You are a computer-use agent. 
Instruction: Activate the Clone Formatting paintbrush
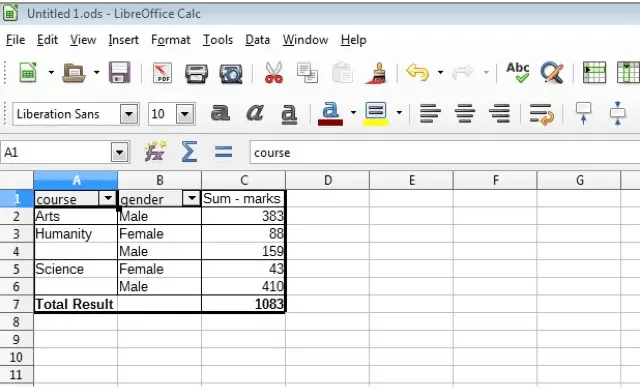(x=376, y=73)
